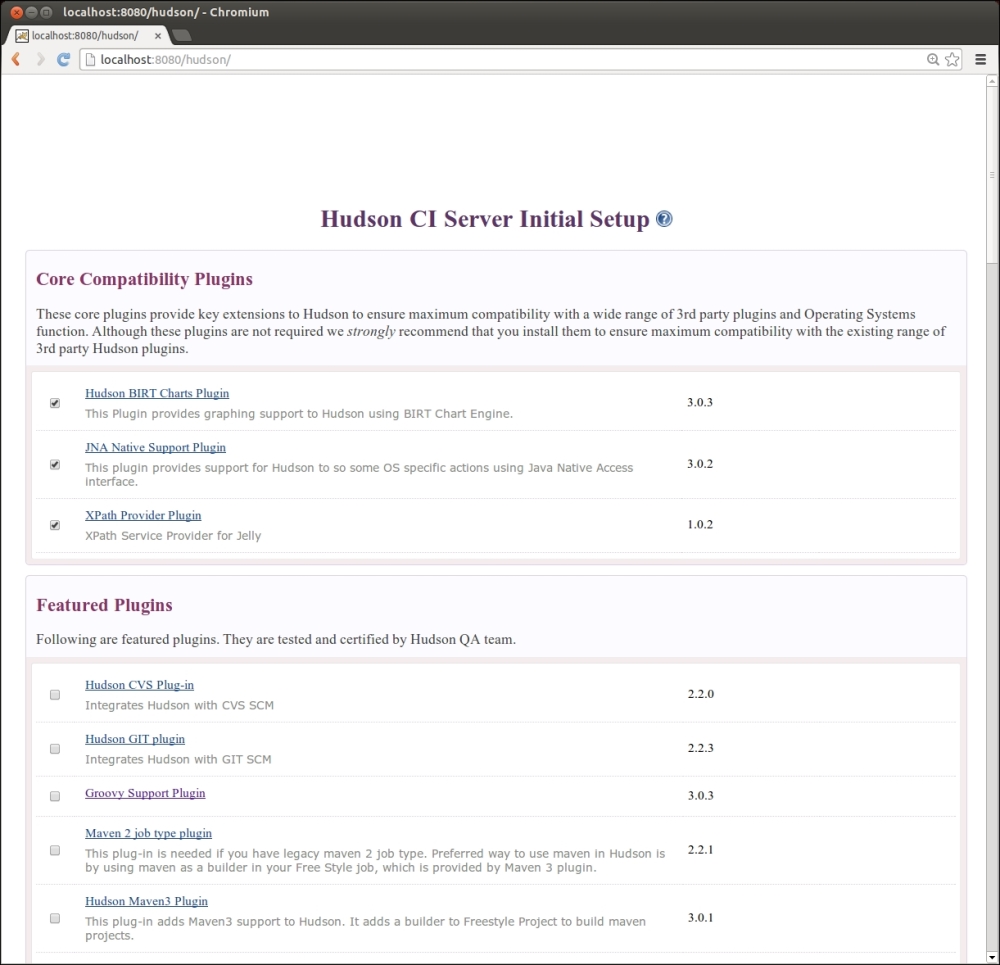Click the page document icon in the address bar

(x=90, y=59)
